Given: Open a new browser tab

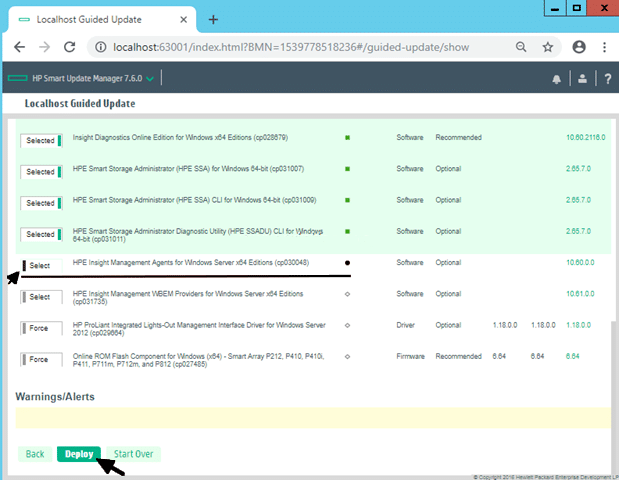Looking at the screenshot, I should [x=213, y=20].
